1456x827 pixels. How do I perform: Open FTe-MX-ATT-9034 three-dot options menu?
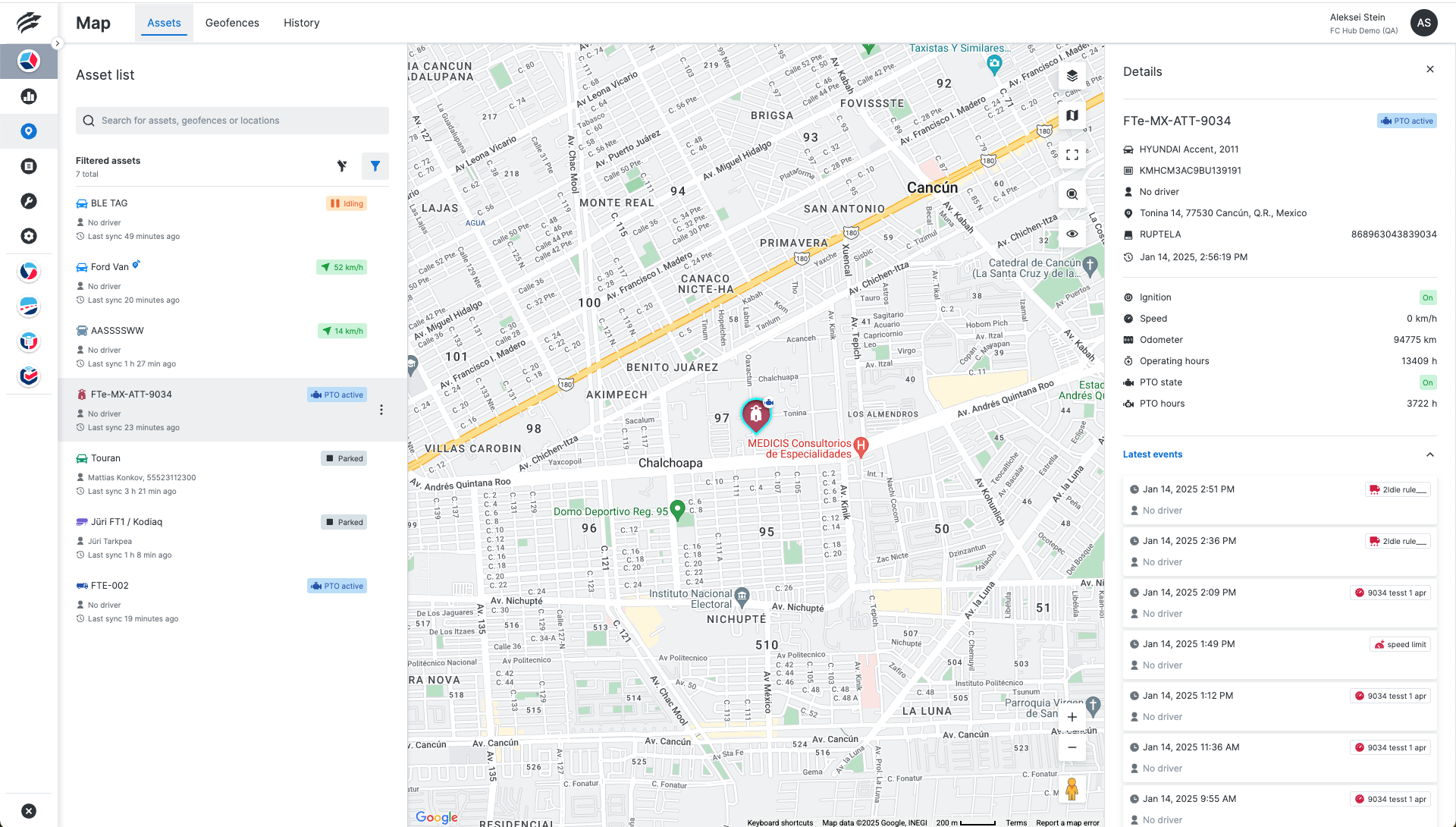pos(381,410)
